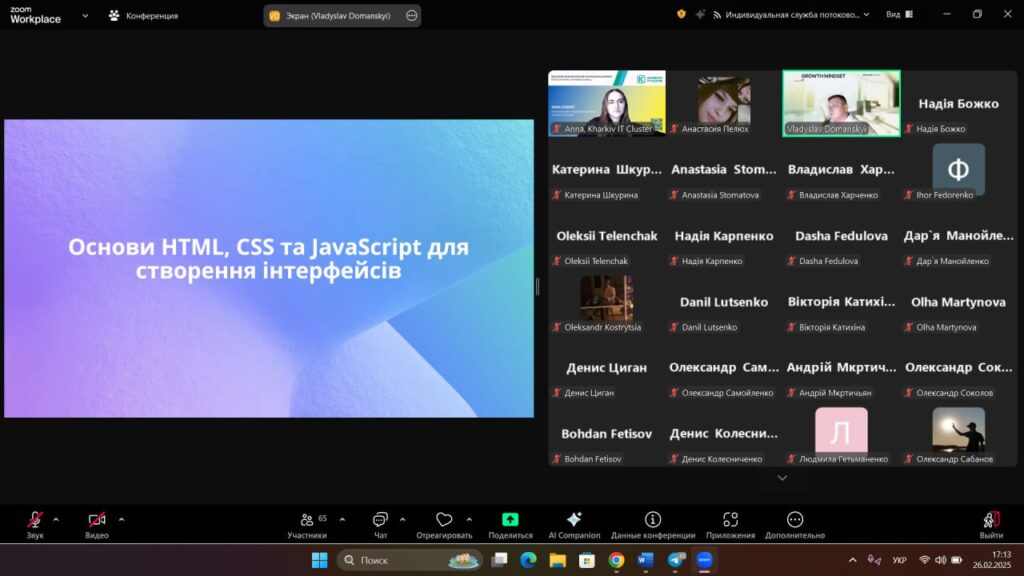Click the green Поделиться share screen icon
This screenshot has height=576, width=1024.
click(x=510, y=519)
